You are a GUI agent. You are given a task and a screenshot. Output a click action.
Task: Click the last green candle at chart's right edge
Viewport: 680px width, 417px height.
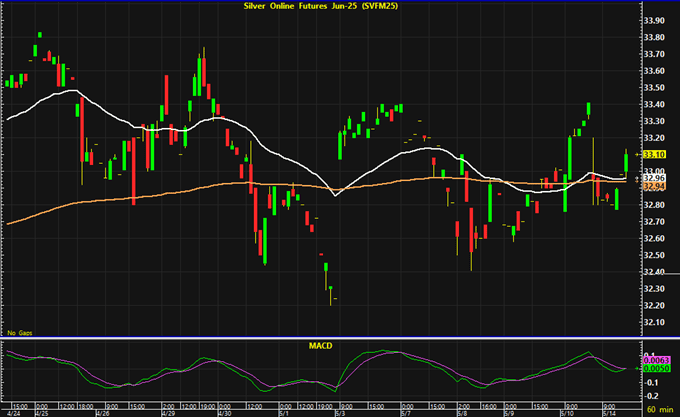626,160
